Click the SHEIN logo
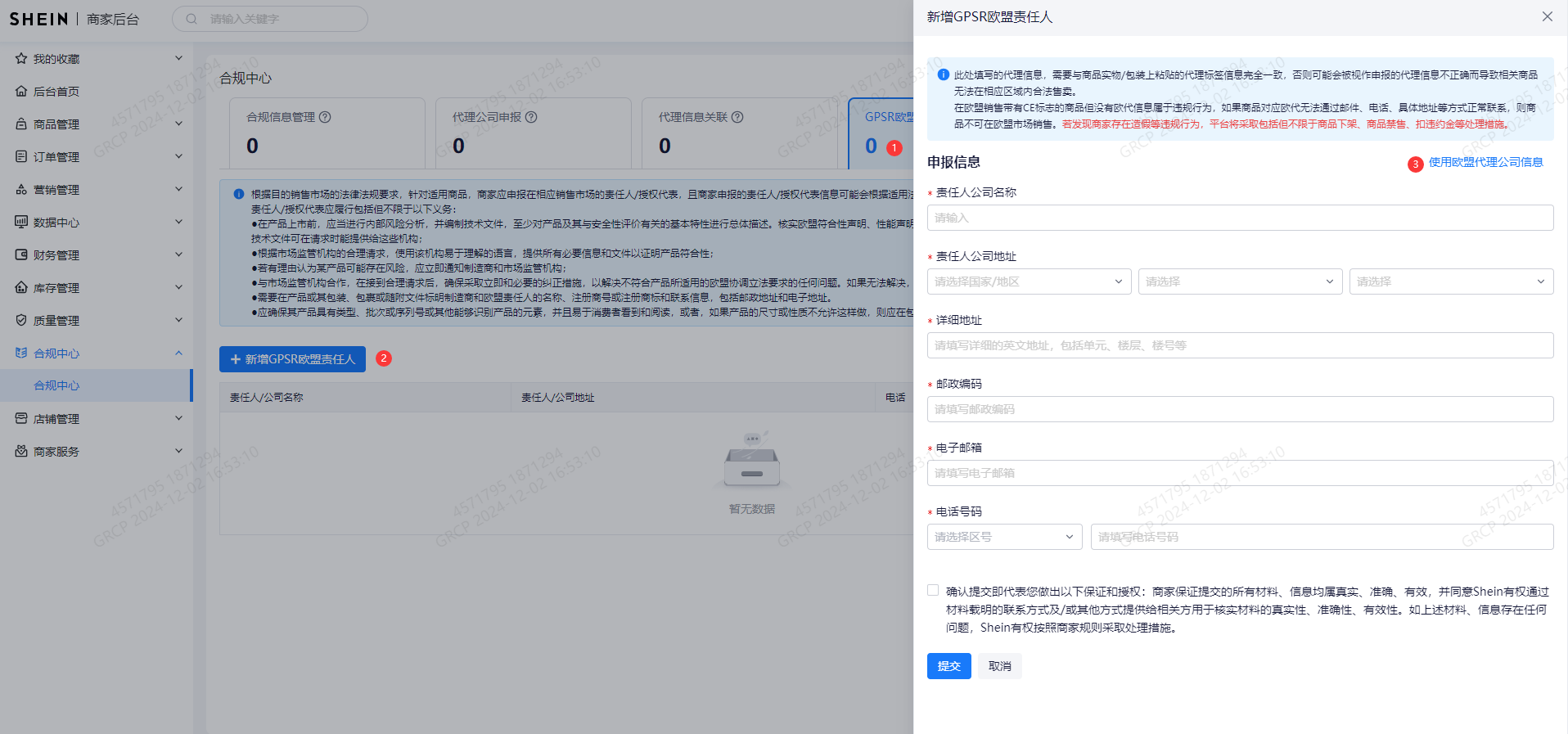Viewport: 1568px width, 734px height. 38,19
